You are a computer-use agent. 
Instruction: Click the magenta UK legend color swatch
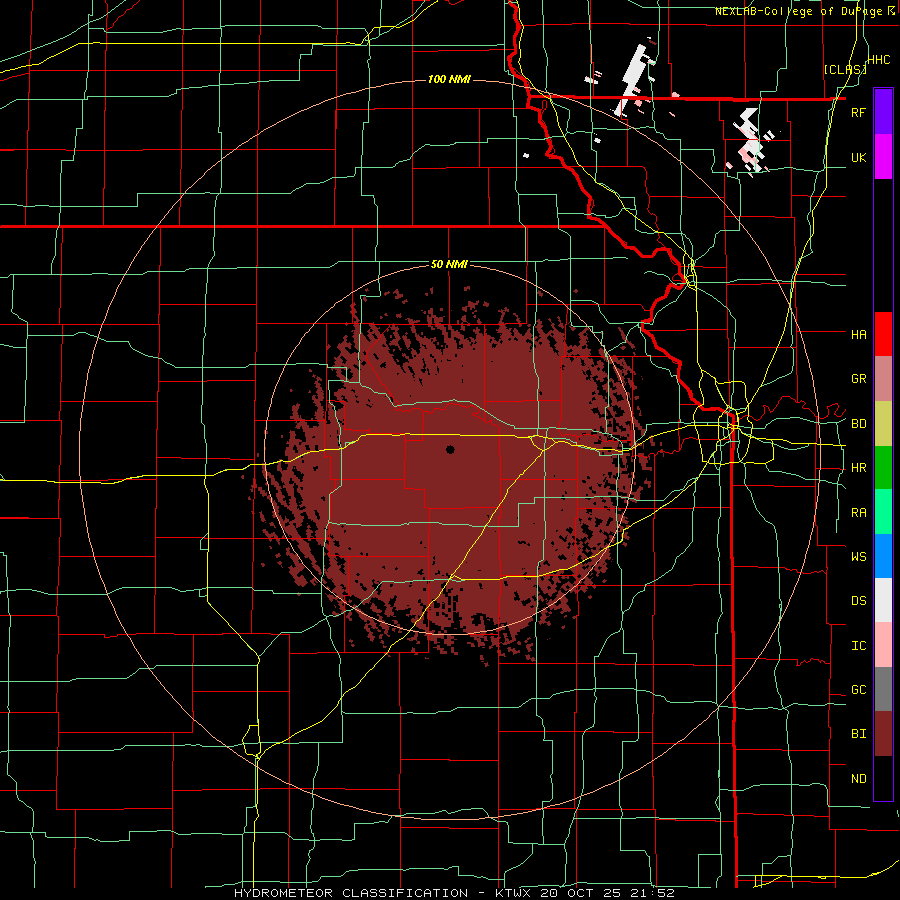[x=883, y=157]
